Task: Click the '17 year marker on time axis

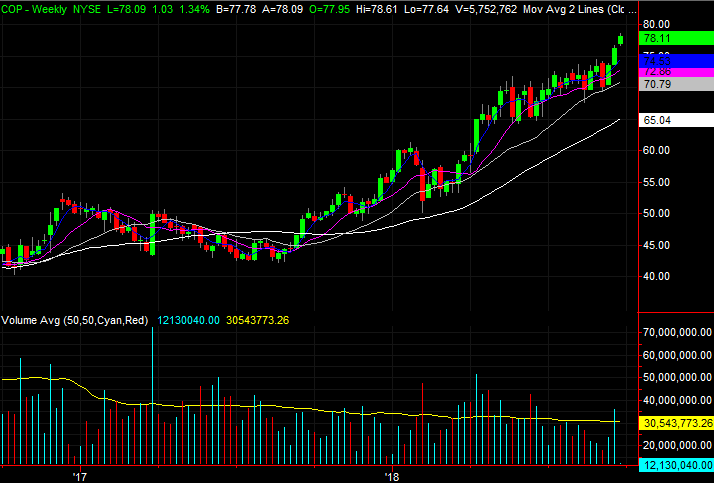Action: (80, 477)
